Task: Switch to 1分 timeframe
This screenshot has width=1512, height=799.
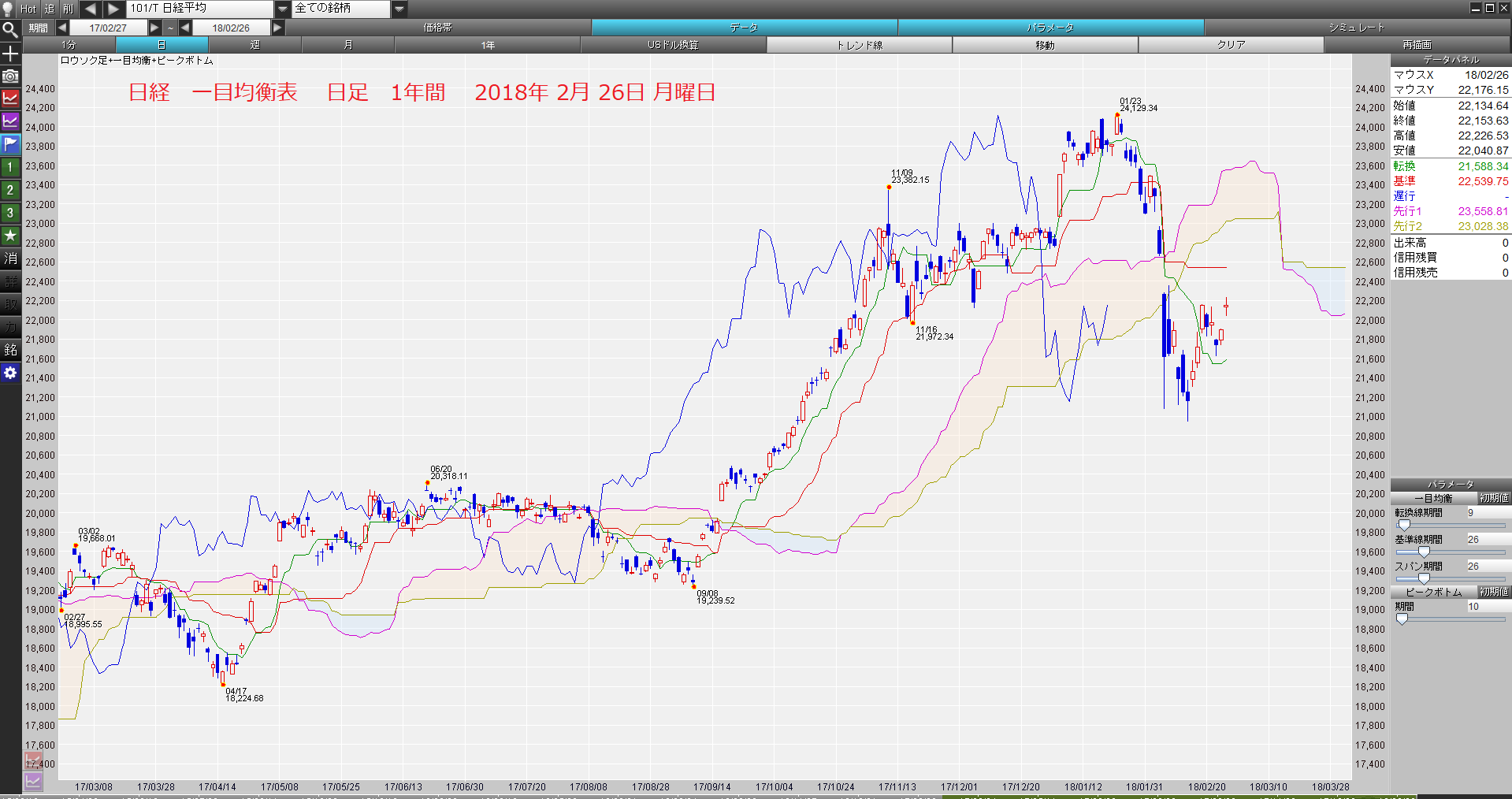Action: (x=69, y=45)
